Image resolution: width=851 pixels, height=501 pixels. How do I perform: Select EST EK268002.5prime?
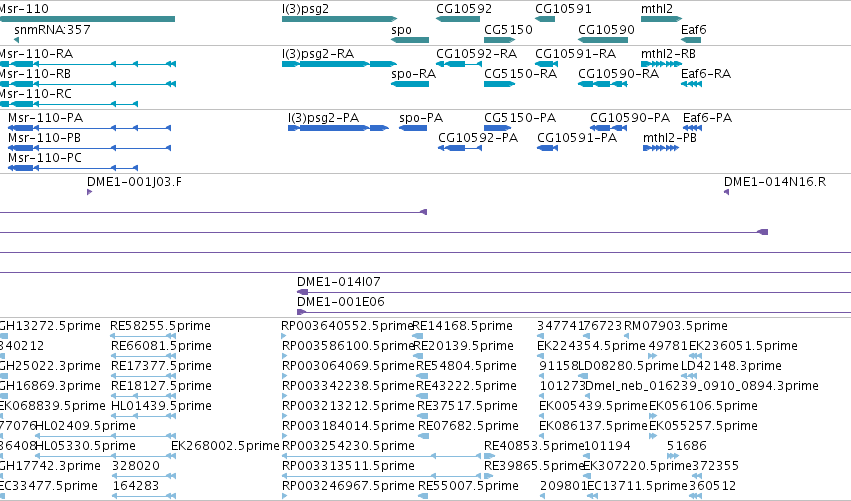tap(225, 447)
